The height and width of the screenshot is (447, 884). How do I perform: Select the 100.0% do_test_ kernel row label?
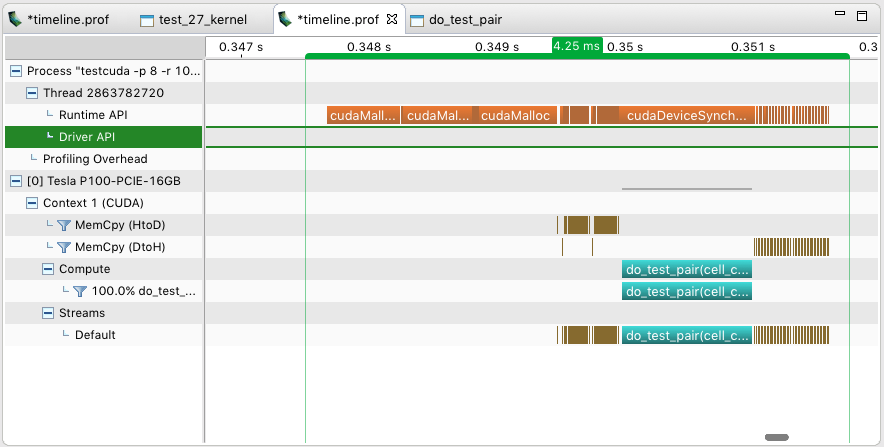[x=144, y=291]
